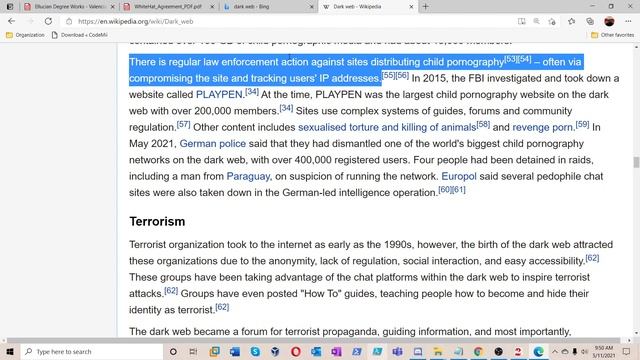Click the vertical scrollbar thumb

point(636,162)
